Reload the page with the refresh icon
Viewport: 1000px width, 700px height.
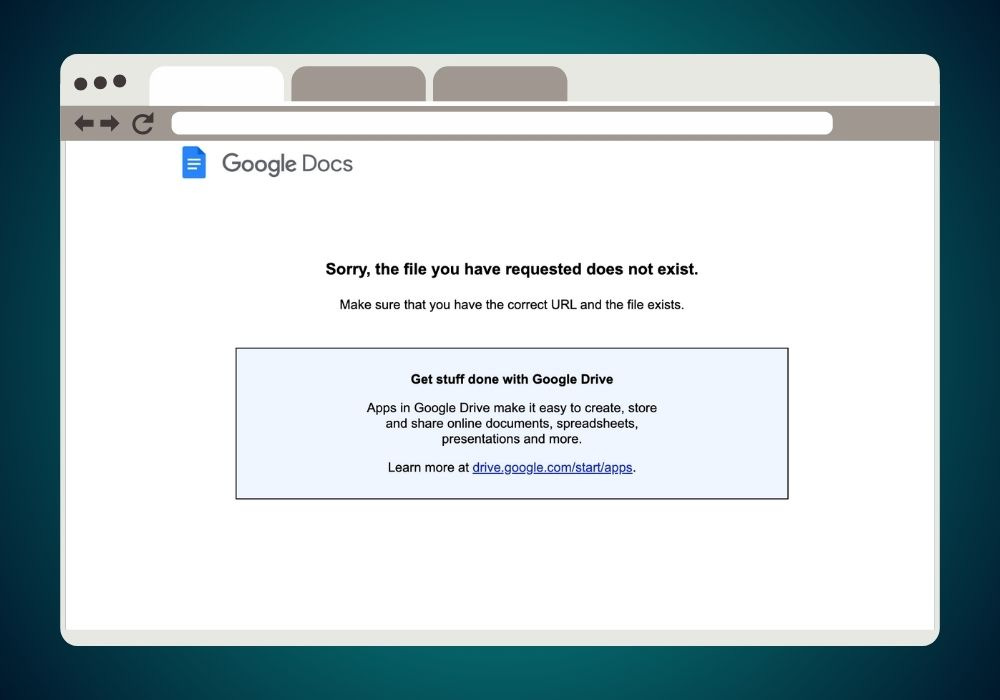point(143,123)
